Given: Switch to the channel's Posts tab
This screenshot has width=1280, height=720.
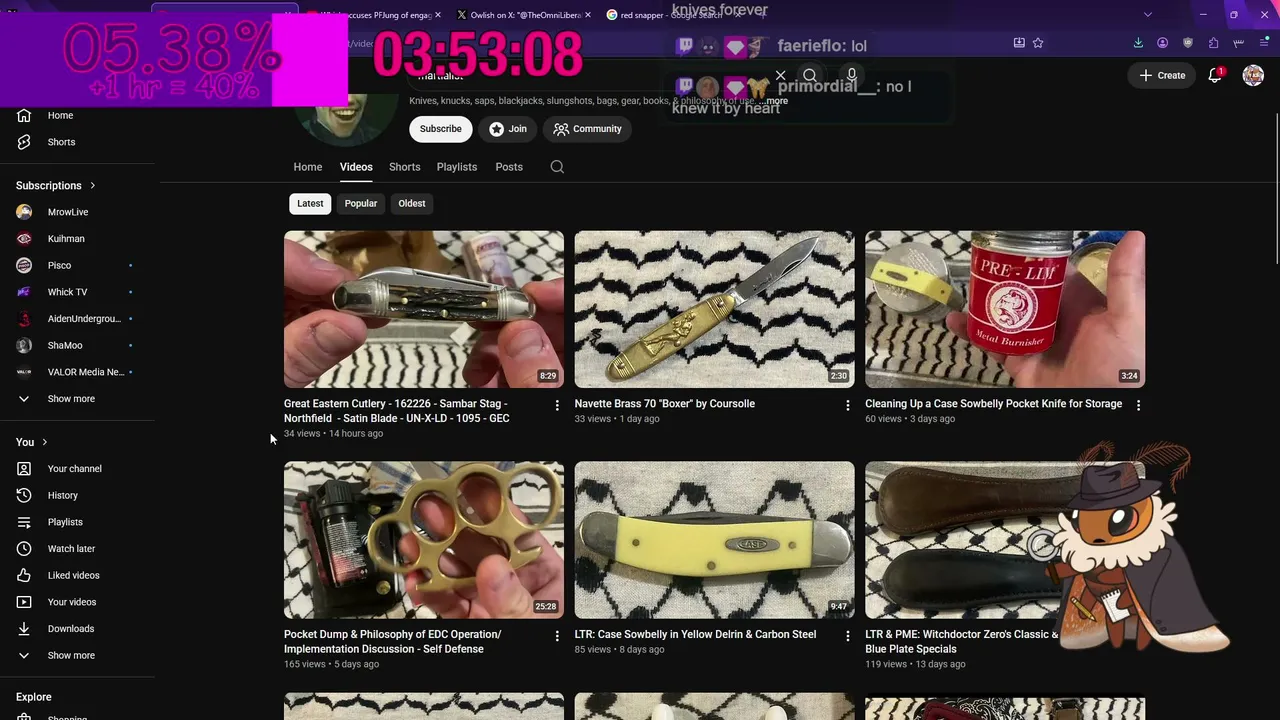Looking at the screenshot, I should pyautogui.click(x=509, y=167).
